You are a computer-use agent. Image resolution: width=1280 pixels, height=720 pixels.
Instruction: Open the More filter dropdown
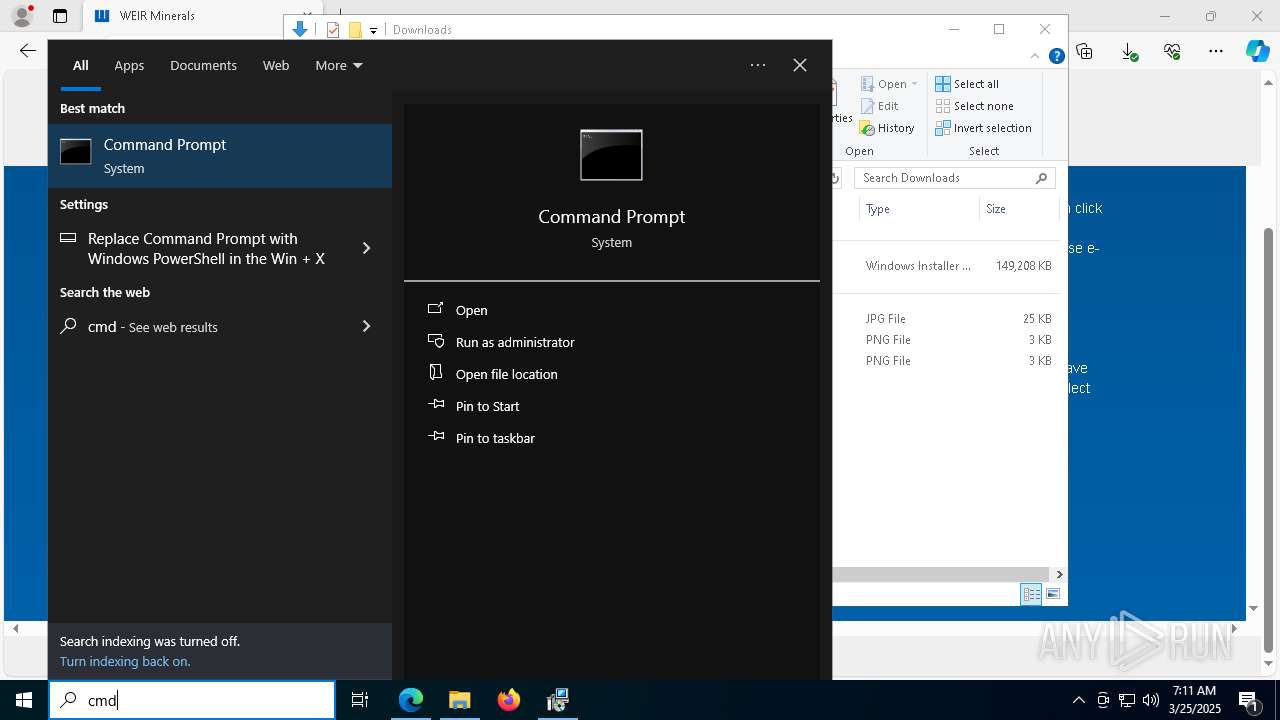pyautogui.click(x=339, y=65)
